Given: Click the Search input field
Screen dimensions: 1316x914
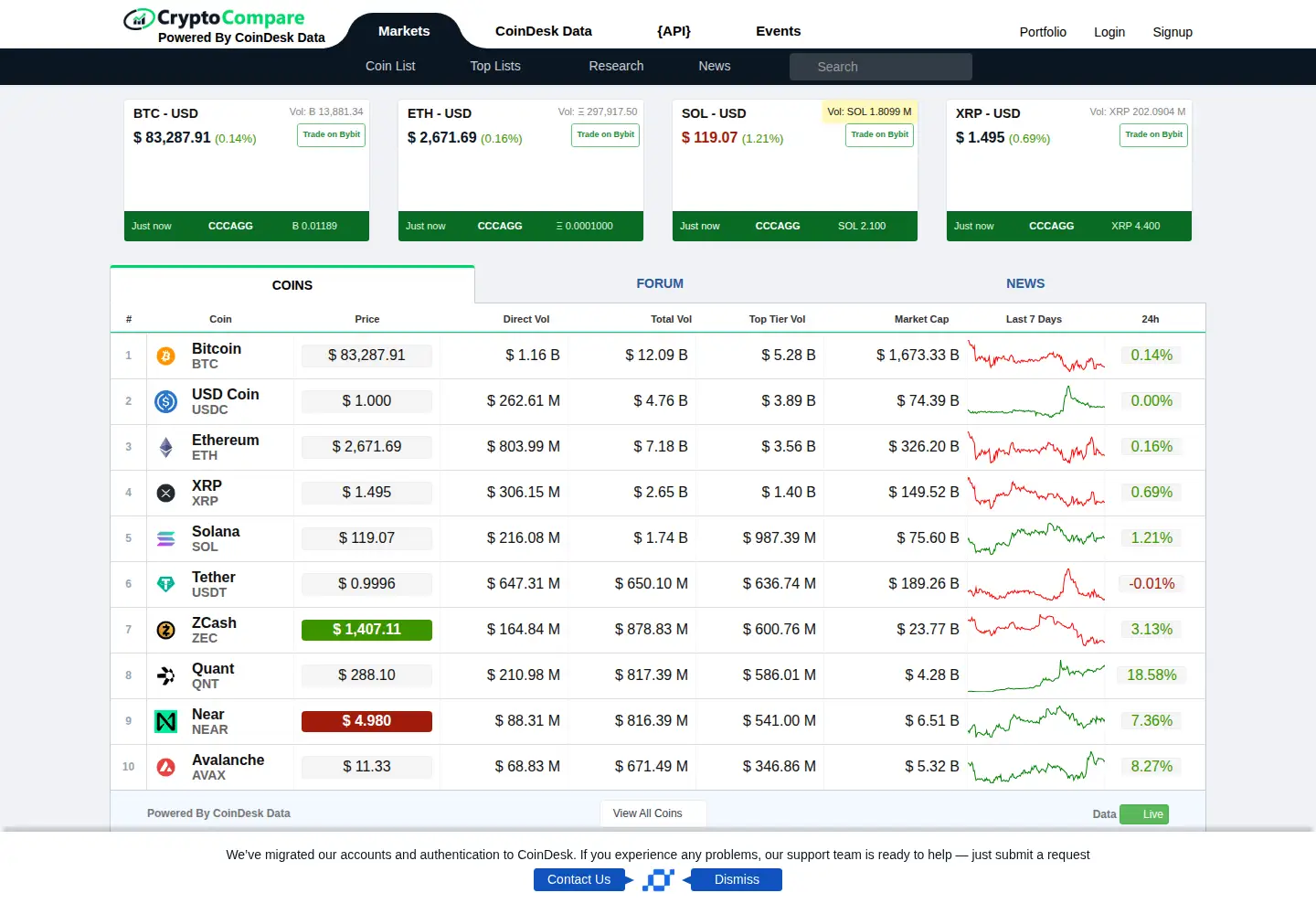Looking at the screenshot, I should tap(881, 67).
